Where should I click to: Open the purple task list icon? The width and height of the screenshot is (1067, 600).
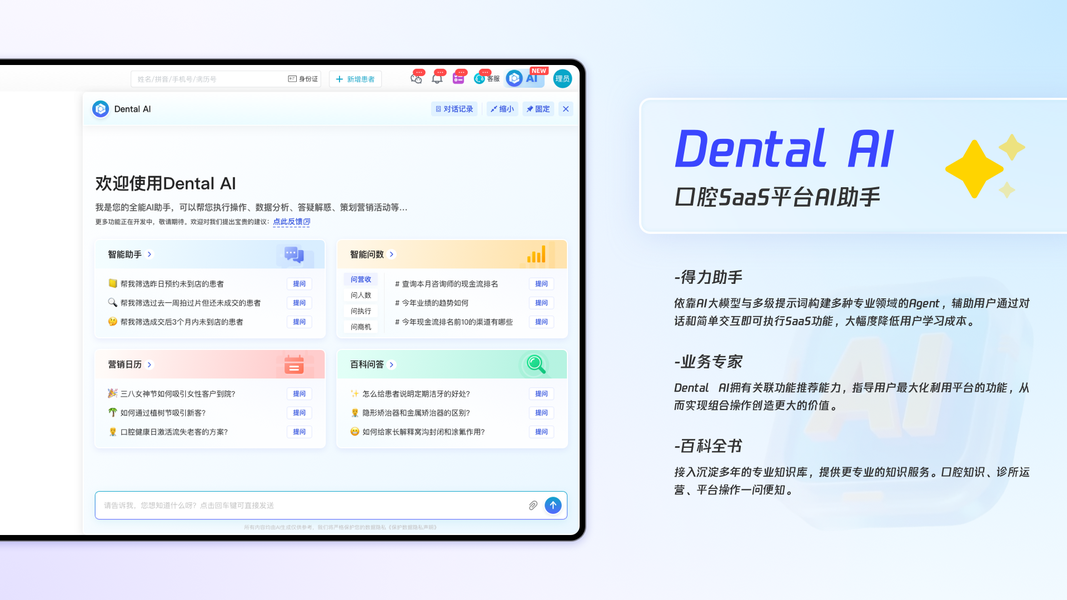[459, 79]
